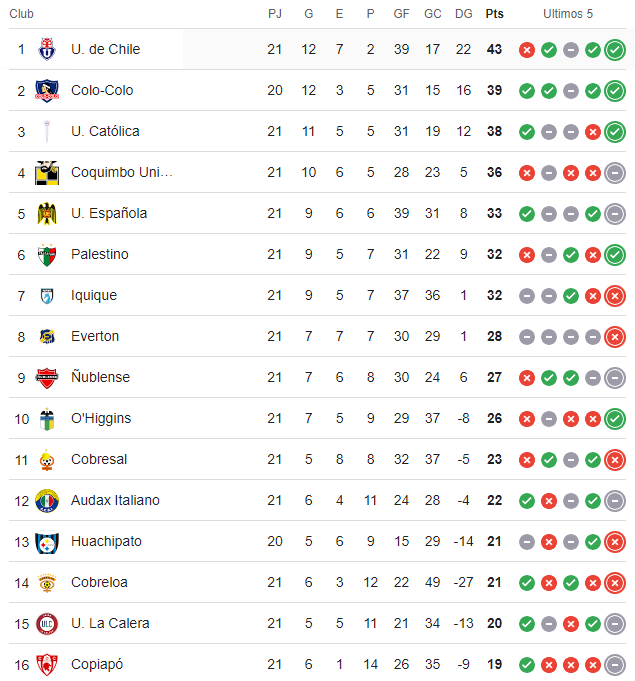Click the U. Española club crest

coord(47,213)
